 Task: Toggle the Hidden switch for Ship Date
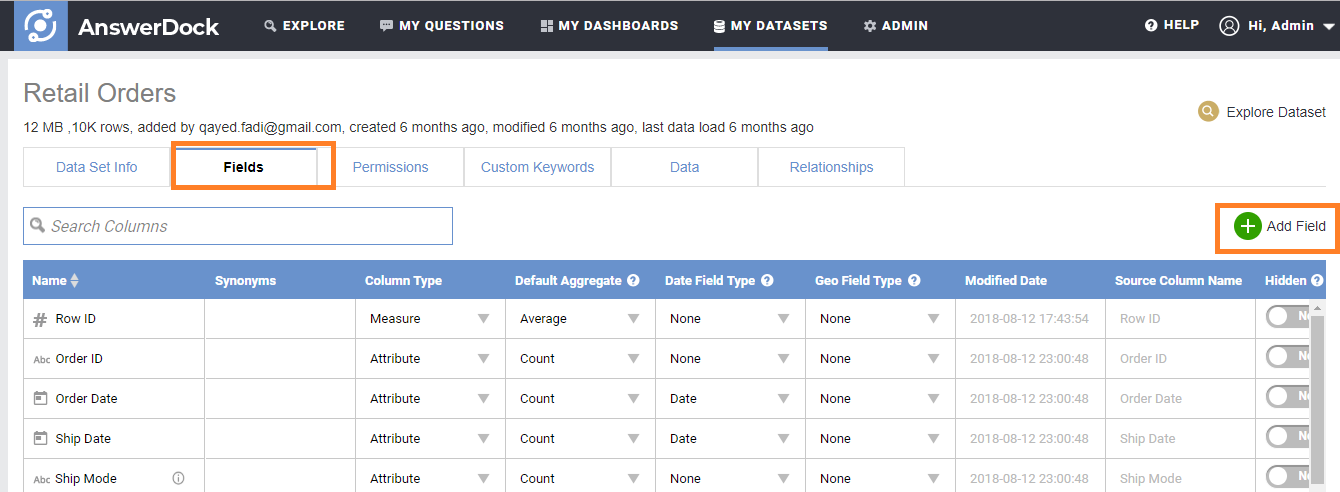pos(1288,437)
